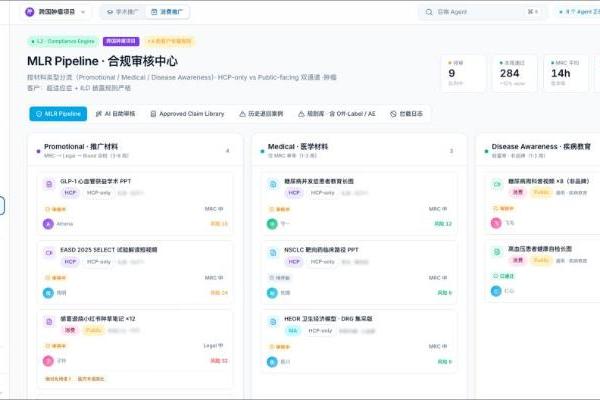Click the stat card showing 284
This screenshot has height=400, width=600.
(x=515, y=73)
